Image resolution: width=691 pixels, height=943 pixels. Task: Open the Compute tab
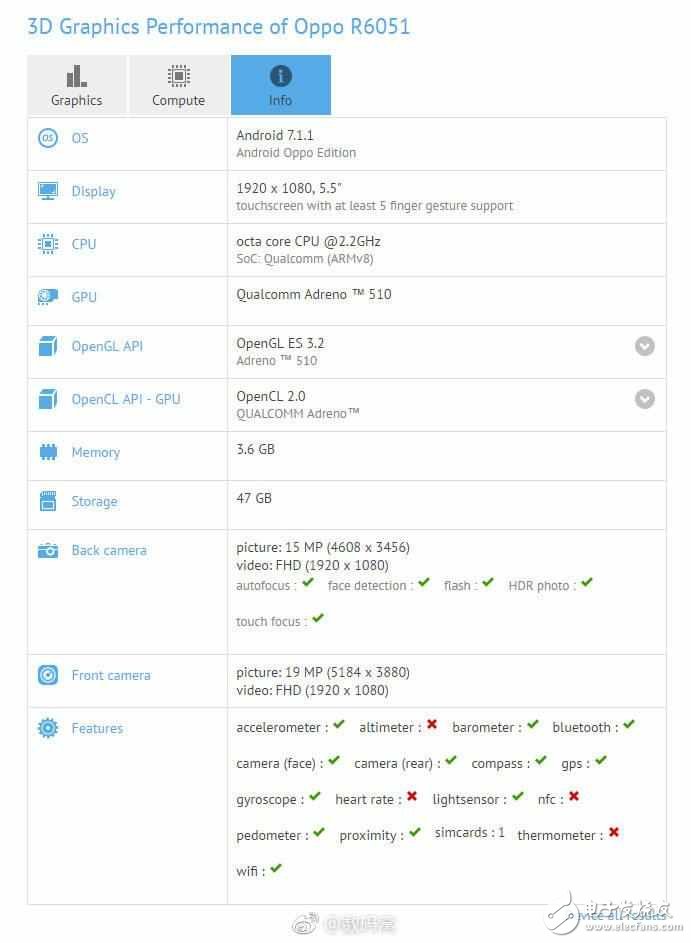(x=178, y=85)
